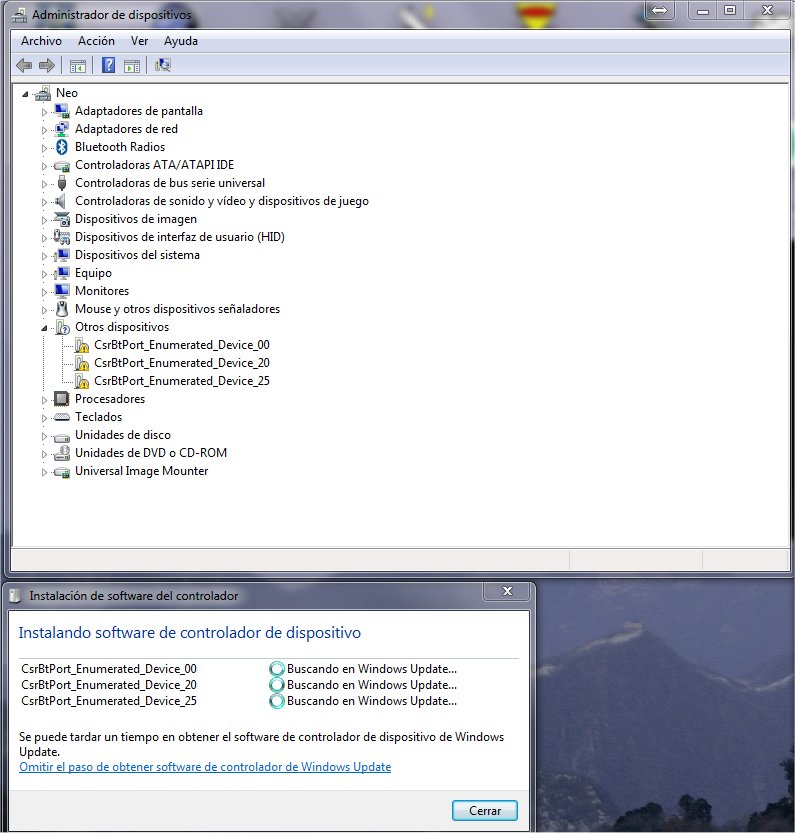Expand the Adaptadores de red category
The height and width of the screenshot is (833, 795).
44,129
